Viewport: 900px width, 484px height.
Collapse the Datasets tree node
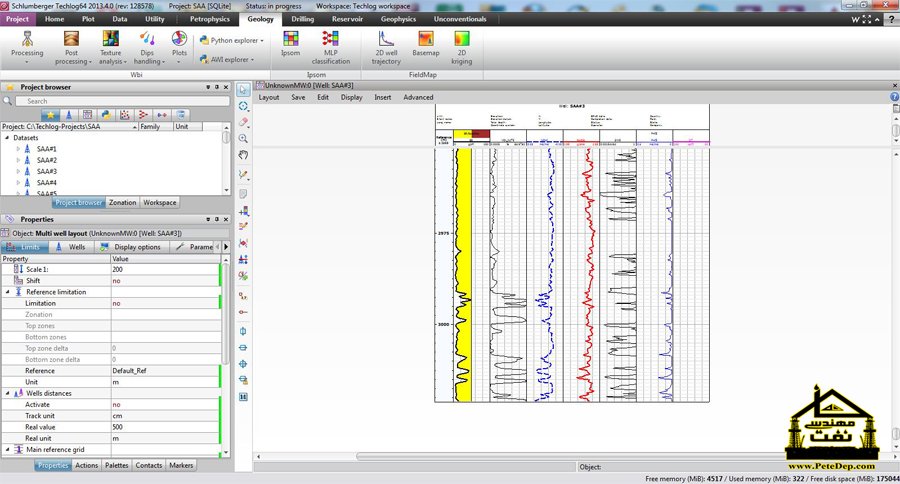click(x=7, y=138)
